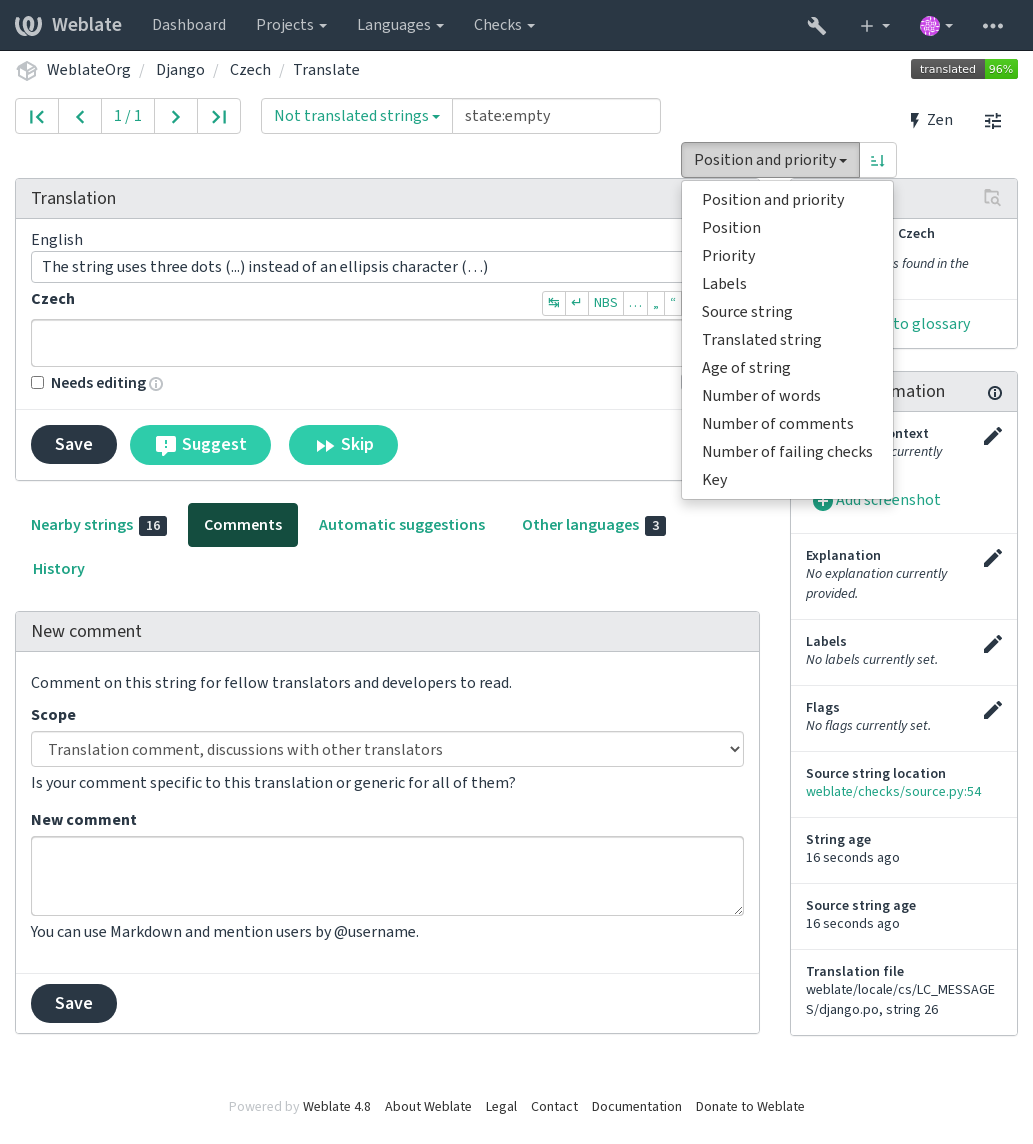The image size is (1033, 1144).
Task: Open the Not translated strings filter dropdown
Action: 357,117
